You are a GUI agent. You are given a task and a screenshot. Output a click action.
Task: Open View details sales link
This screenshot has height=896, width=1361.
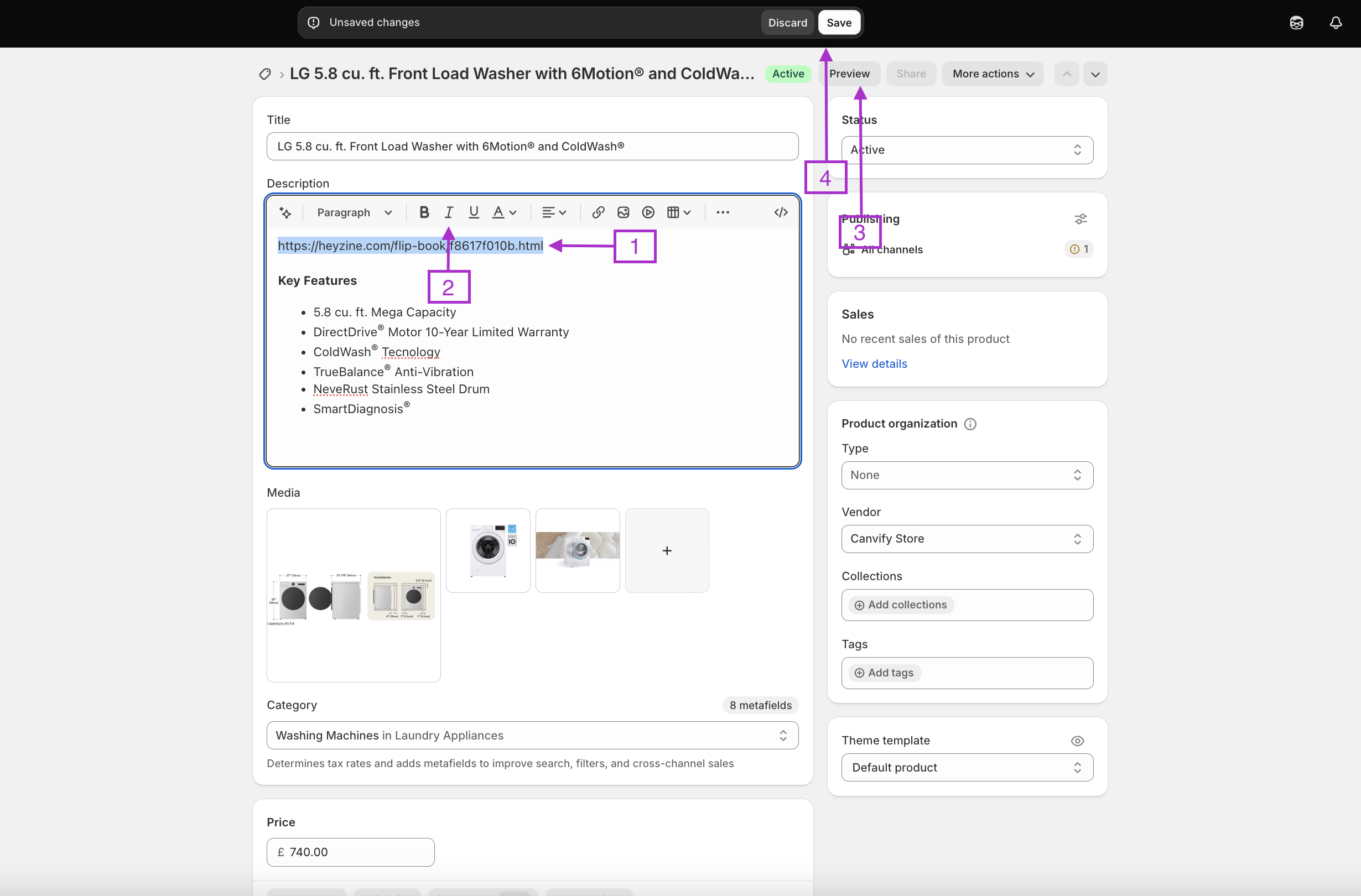coord(874,364)
